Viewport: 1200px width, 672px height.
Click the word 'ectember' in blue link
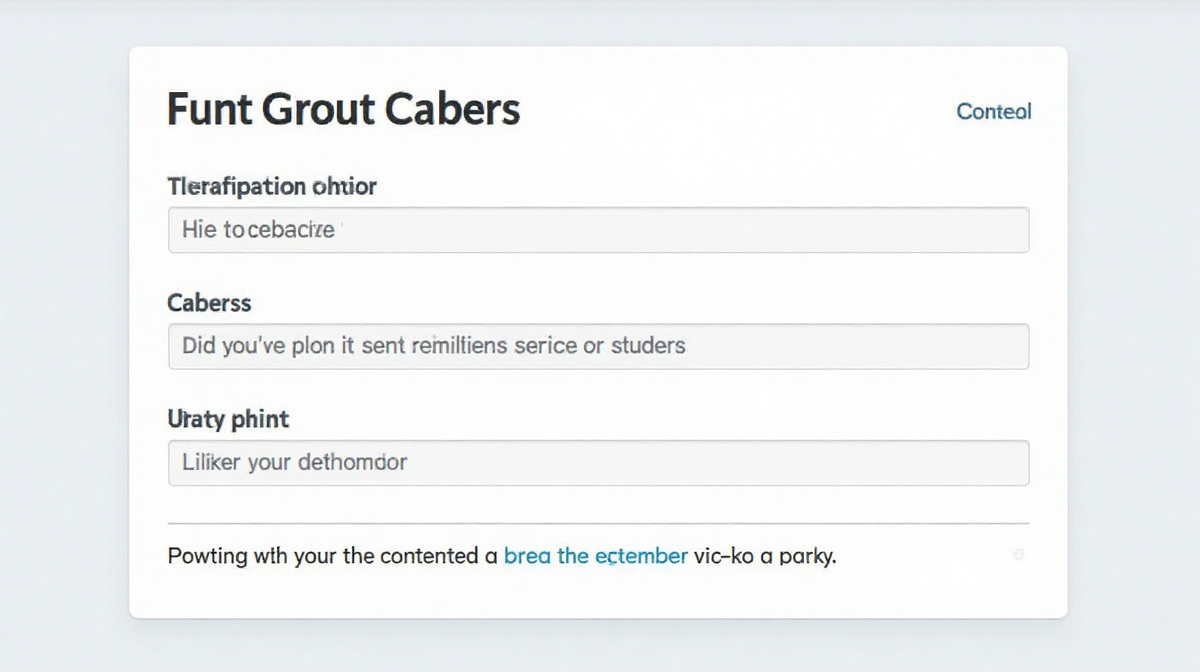point(641,555)
